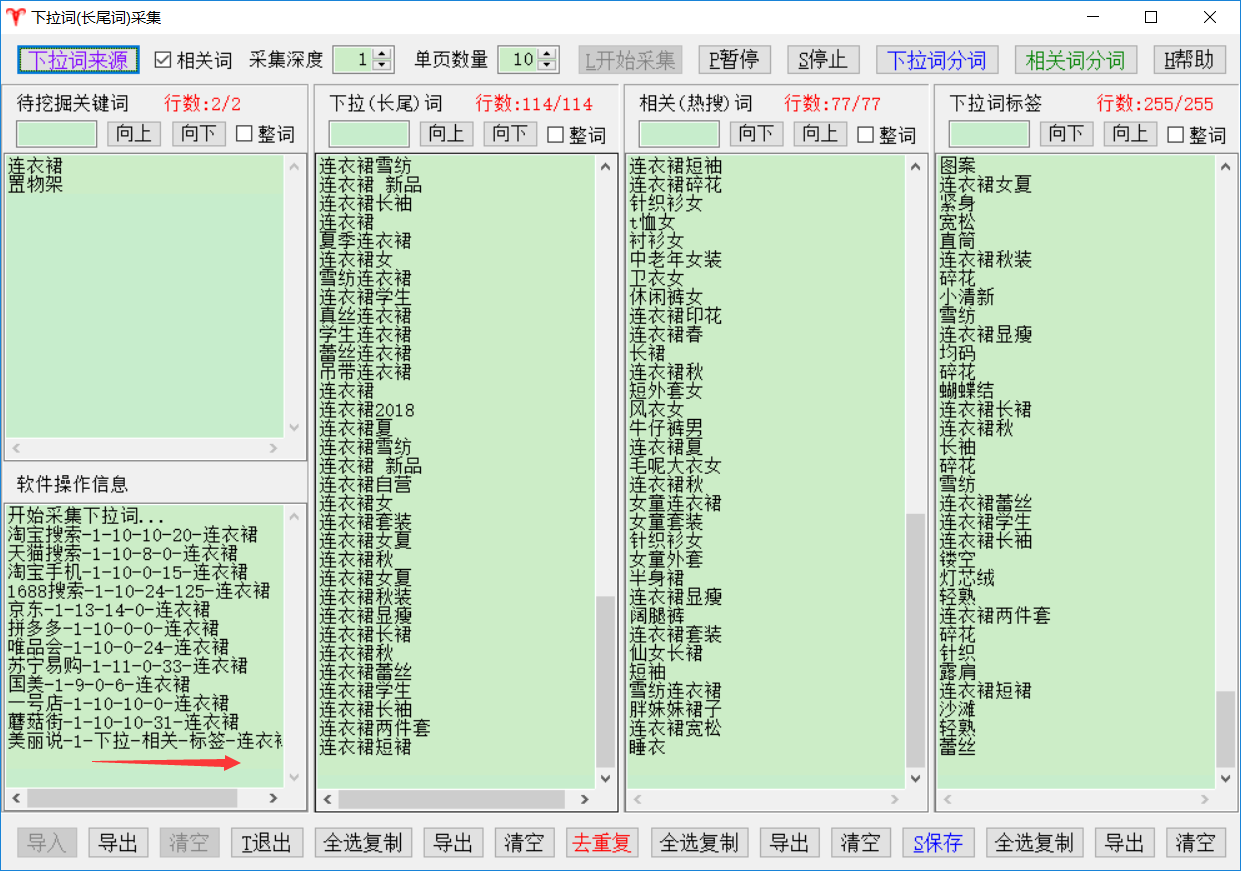Click the red 去重复 button
Screen dimensions: 1241x871
602,843
